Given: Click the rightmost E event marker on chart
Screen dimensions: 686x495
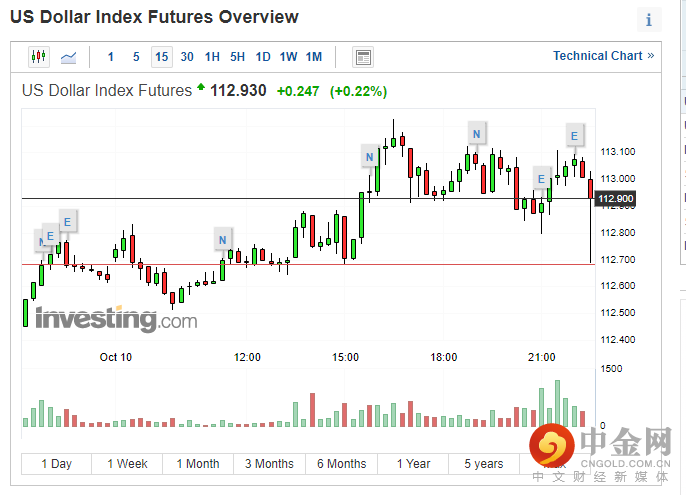Looking at the screenshot, I should click(x=574, y=135).
